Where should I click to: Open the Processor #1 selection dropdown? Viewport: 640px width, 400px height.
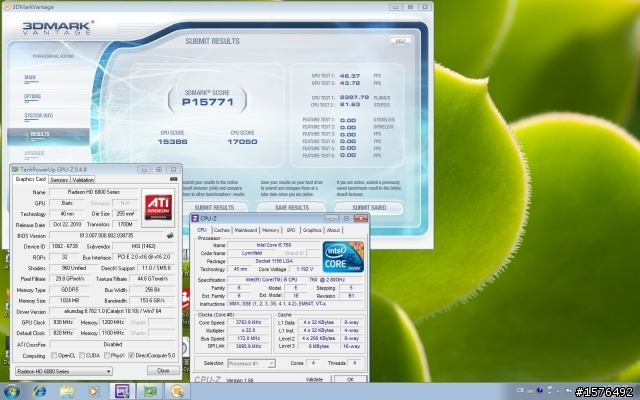pyautogui.click(x=251, y=363)
